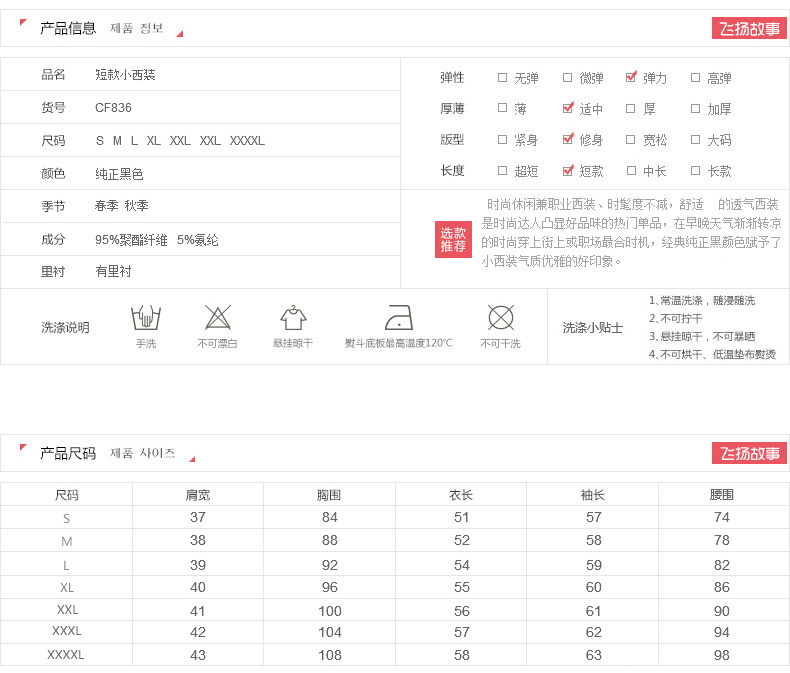Screen dimensions: 790x673
Task: Click tip 2、不可拧干
Action: [675, 318]
